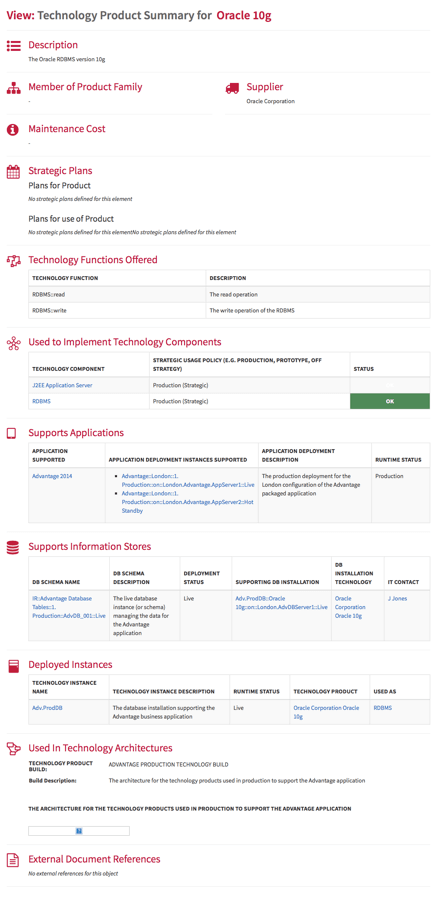Screen dimensions: 437x900
Task: Click the green OK status cell
Action: click(390, 401)
